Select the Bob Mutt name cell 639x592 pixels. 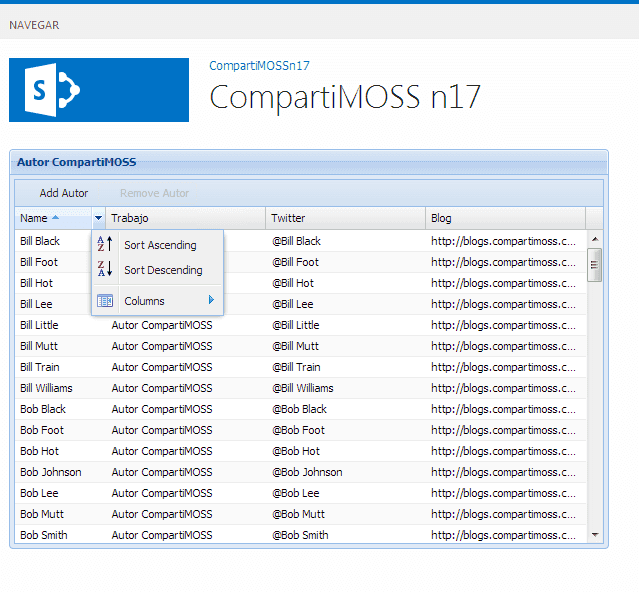(x=60, y=514)
